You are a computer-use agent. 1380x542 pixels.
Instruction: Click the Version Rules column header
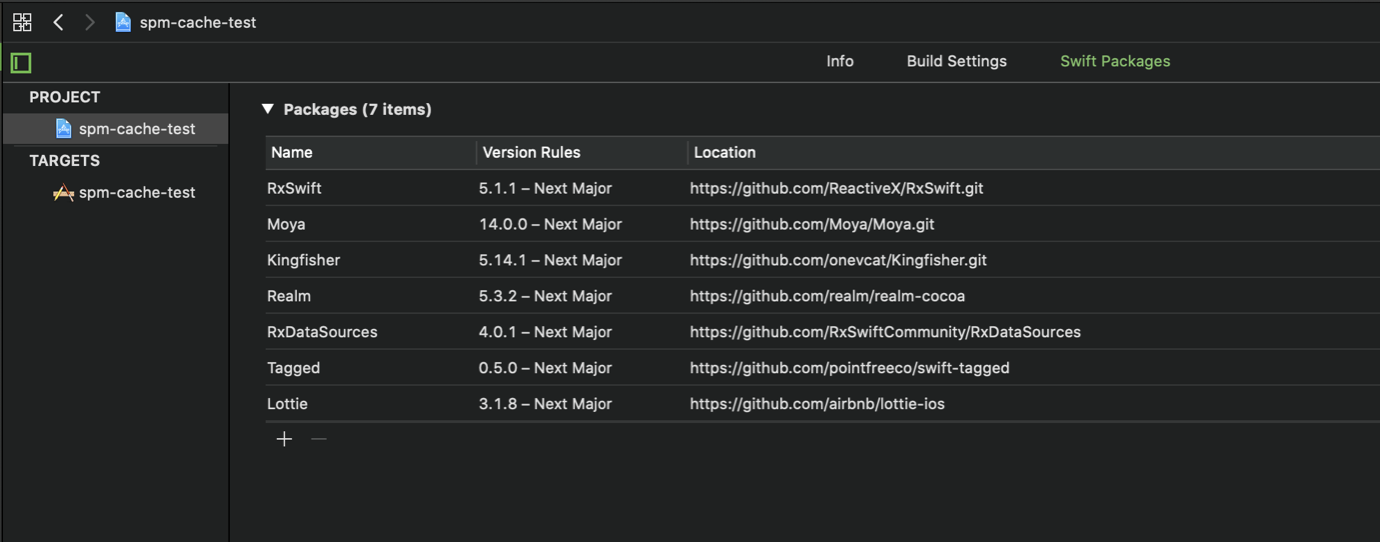[531, 153]
